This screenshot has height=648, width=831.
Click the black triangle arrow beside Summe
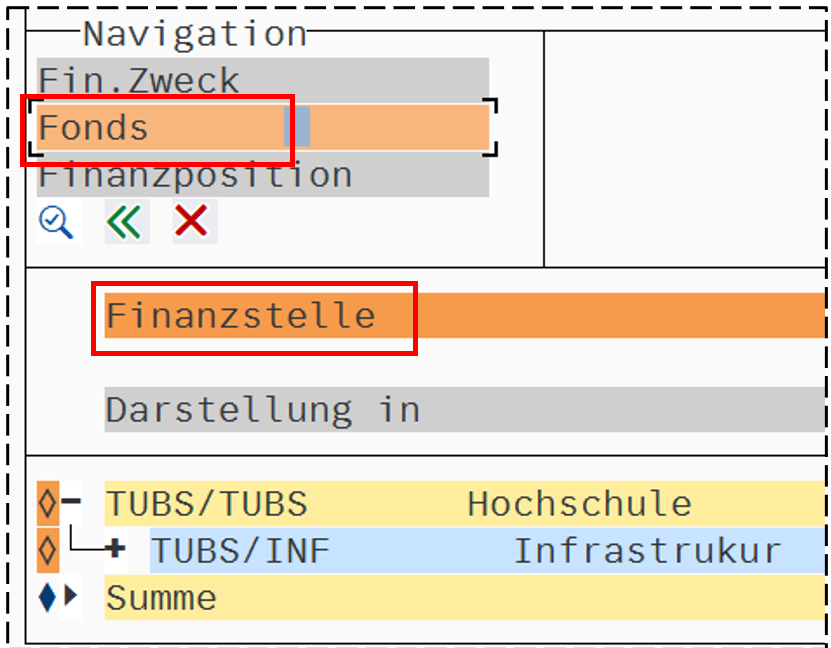point(71,598)
